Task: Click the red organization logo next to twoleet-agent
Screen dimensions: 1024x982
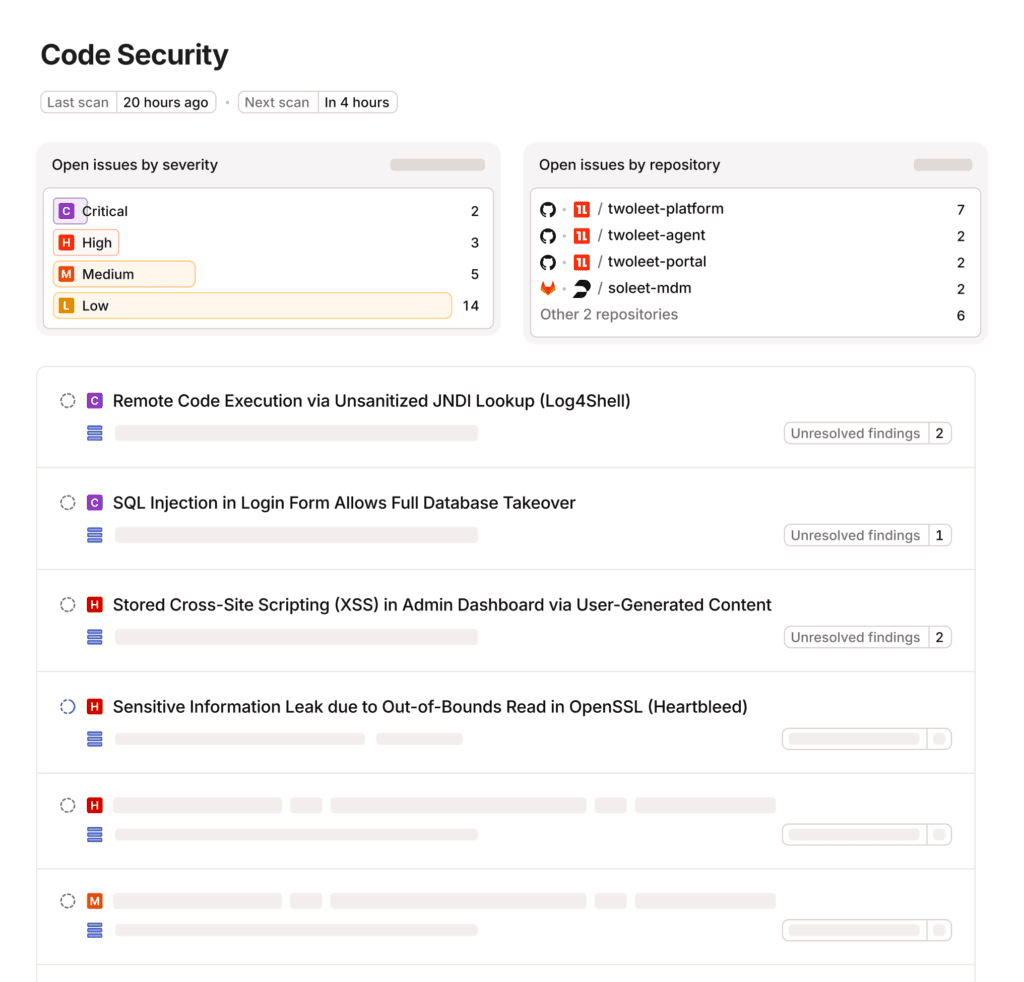Action: point(581,236)
